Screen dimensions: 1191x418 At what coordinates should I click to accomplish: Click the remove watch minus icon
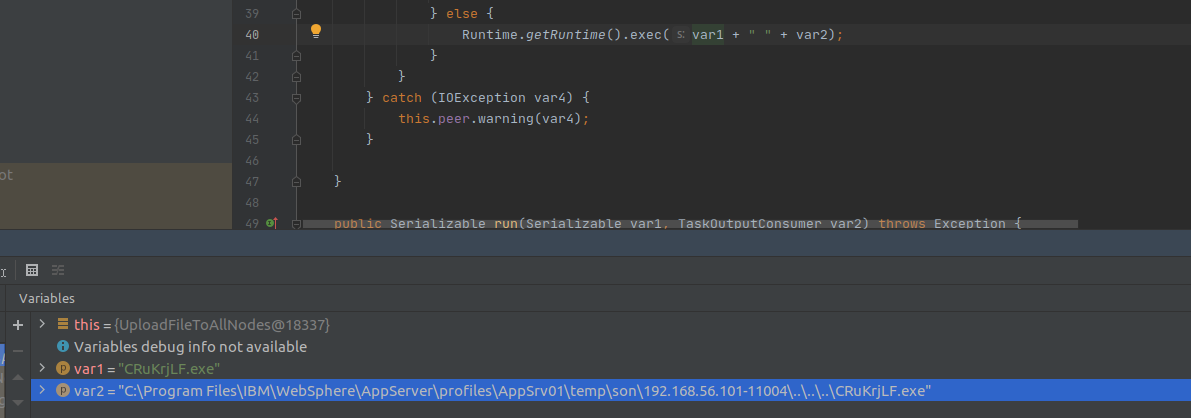point(18,350)
